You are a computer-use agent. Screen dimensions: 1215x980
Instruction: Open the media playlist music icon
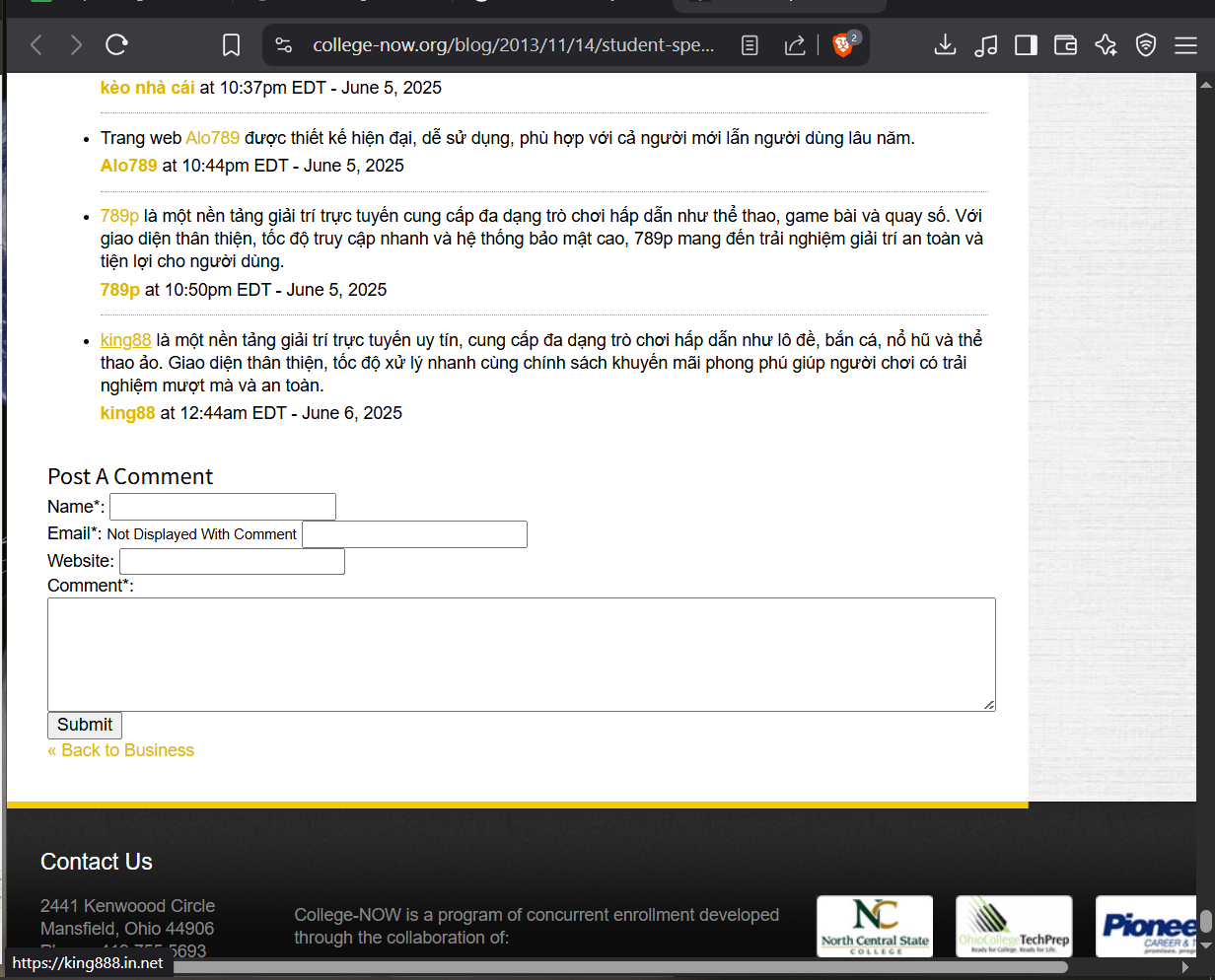(x=985, y=45)
